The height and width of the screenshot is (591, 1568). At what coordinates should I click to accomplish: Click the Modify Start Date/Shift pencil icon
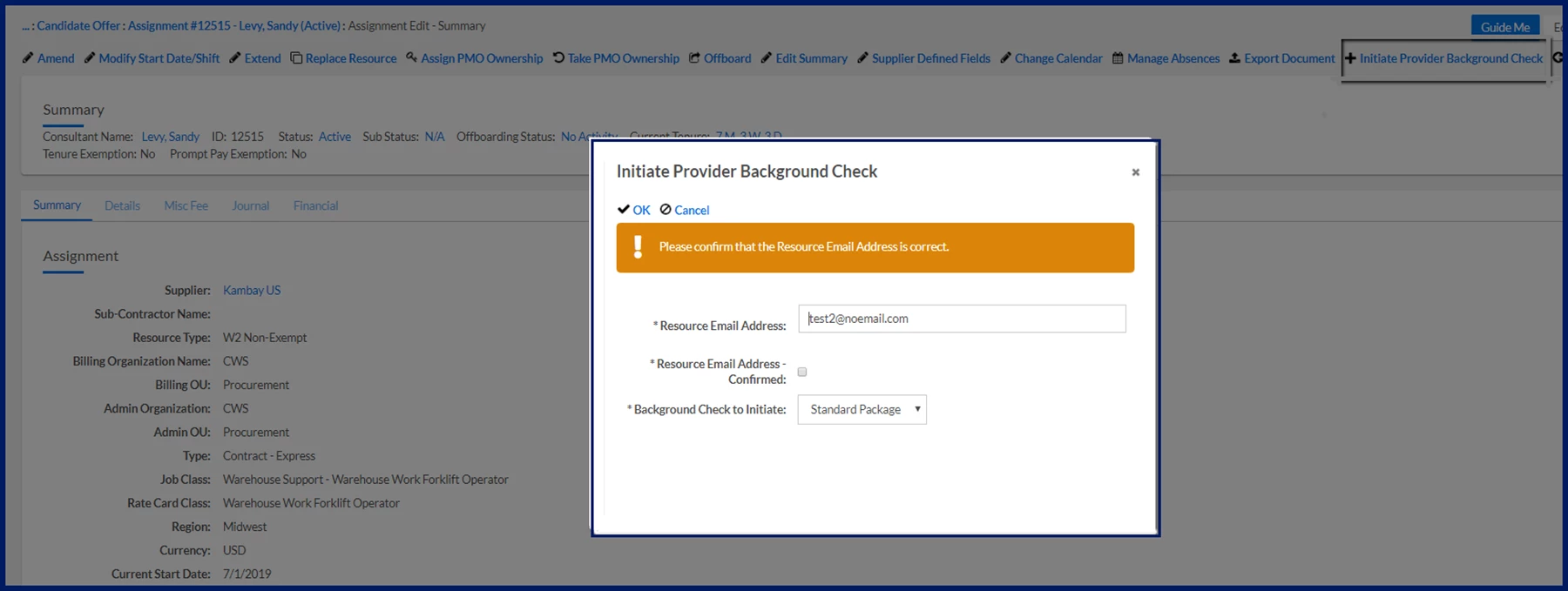coord(90,58)
